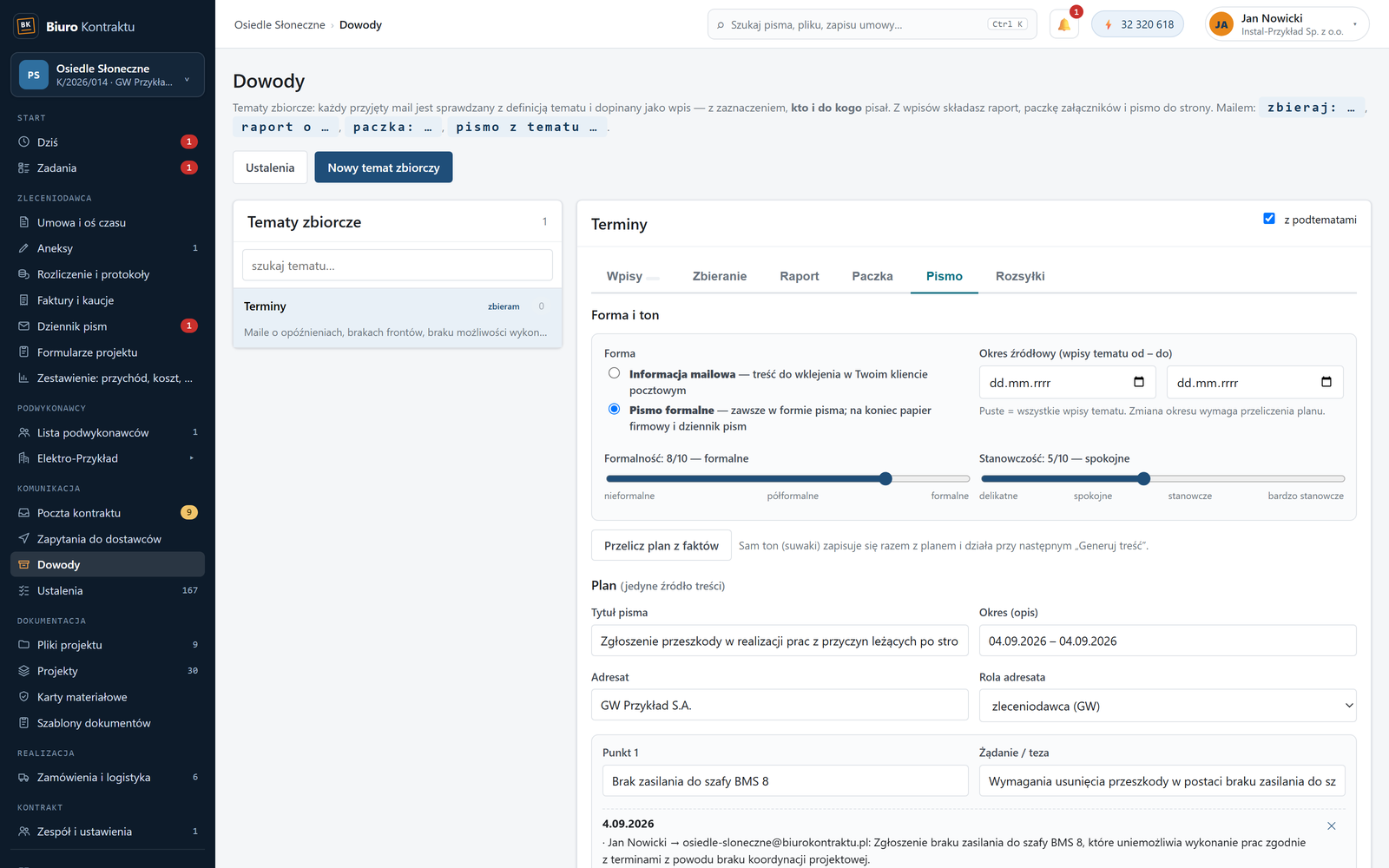The width and height of the screenshot is (1389, 868).
Task: Open the start date calendar picker
Action: pyautogui.click(x=1139, y=382)
